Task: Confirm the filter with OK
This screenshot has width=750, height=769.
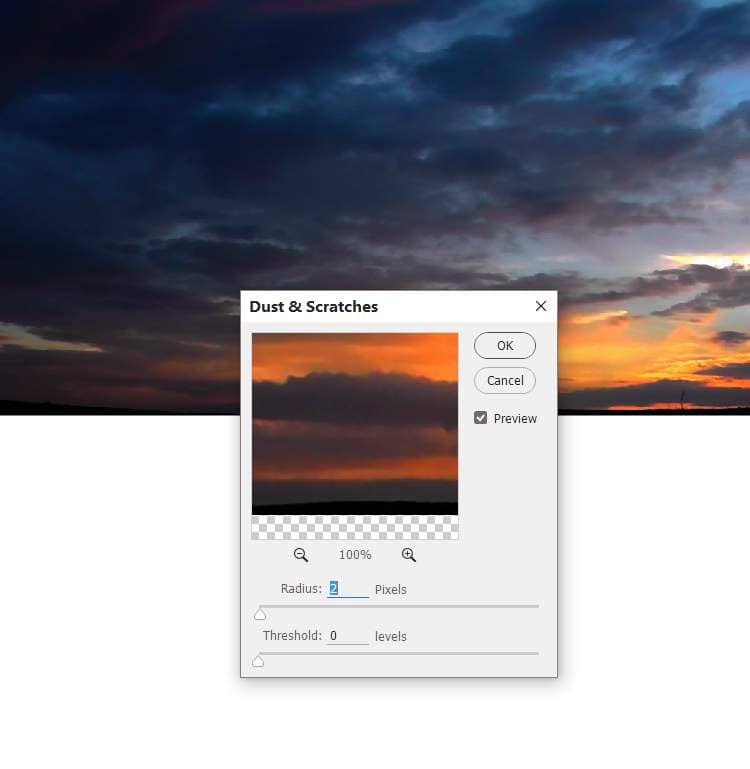Action: 505,345
